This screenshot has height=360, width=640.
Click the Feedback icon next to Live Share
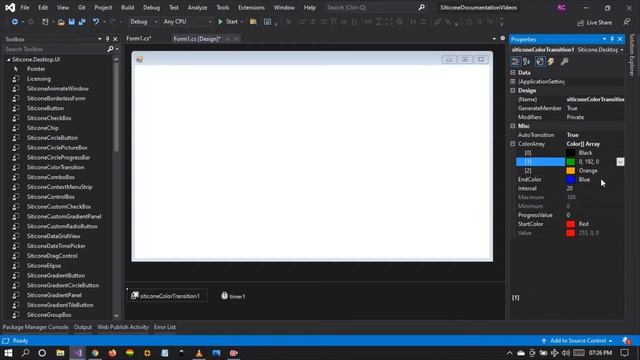[627, 22]
